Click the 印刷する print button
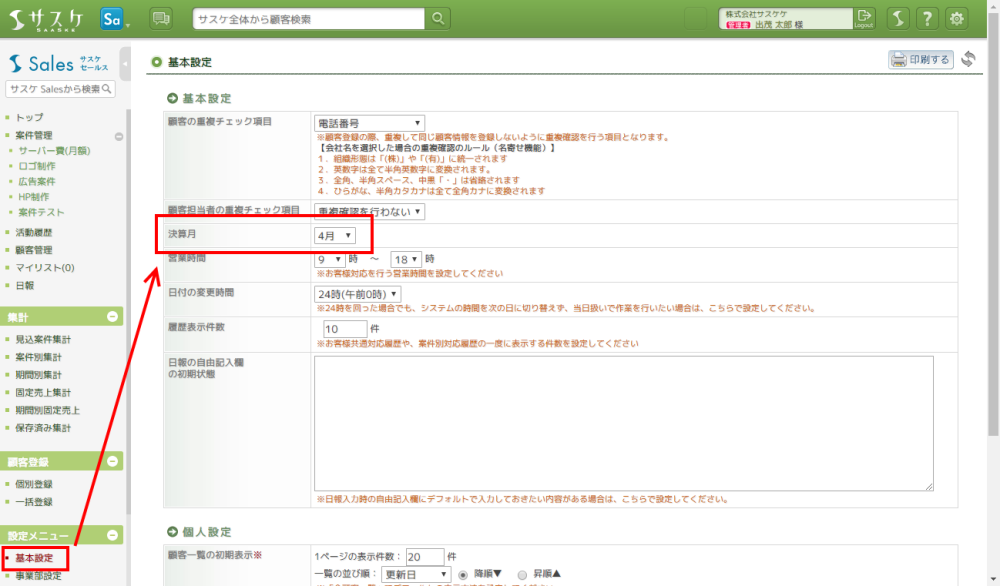Screen dimensions: 1000x586 point(920,60)
